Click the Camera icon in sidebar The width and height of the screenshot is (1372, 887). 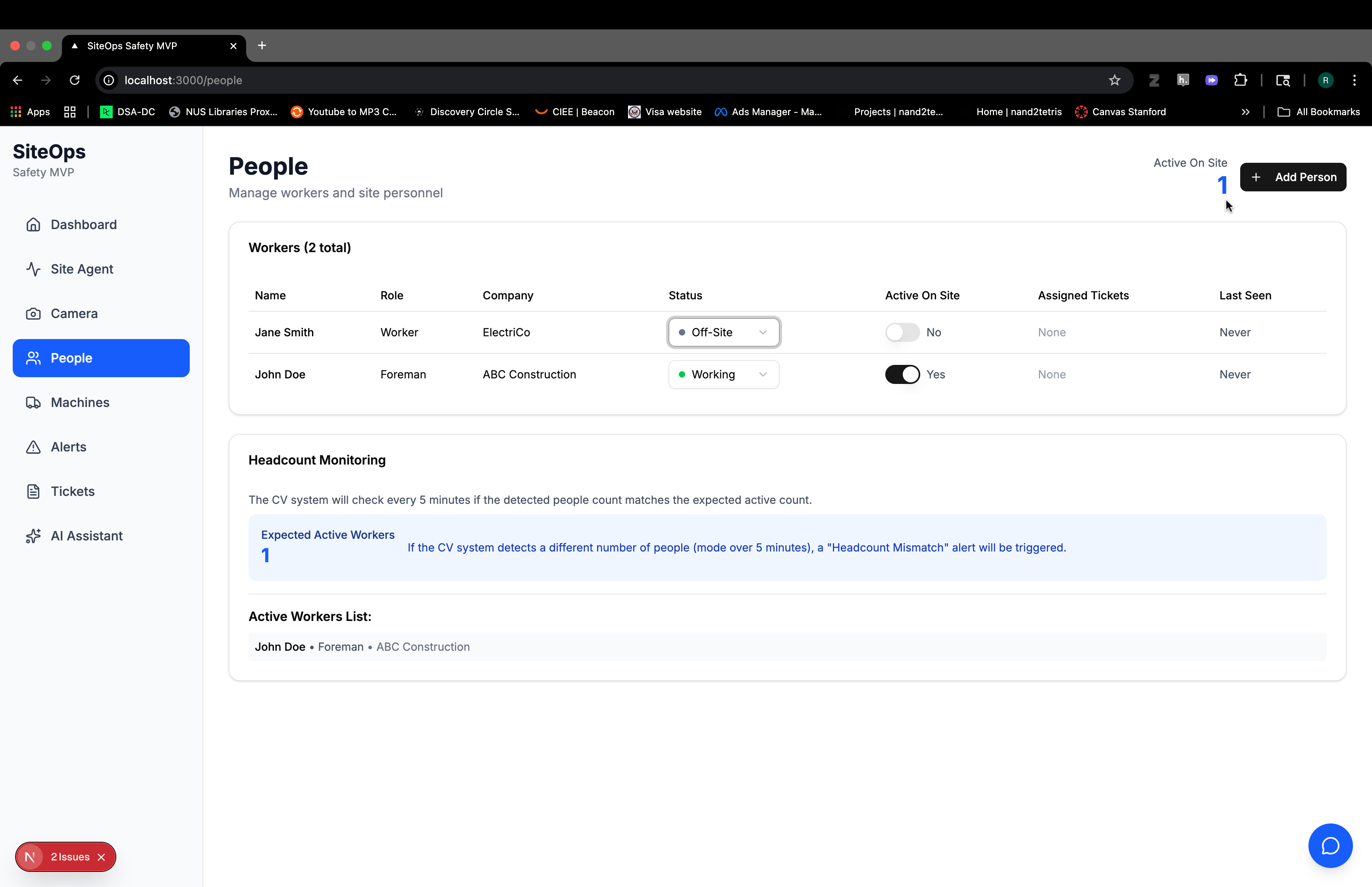33,313
